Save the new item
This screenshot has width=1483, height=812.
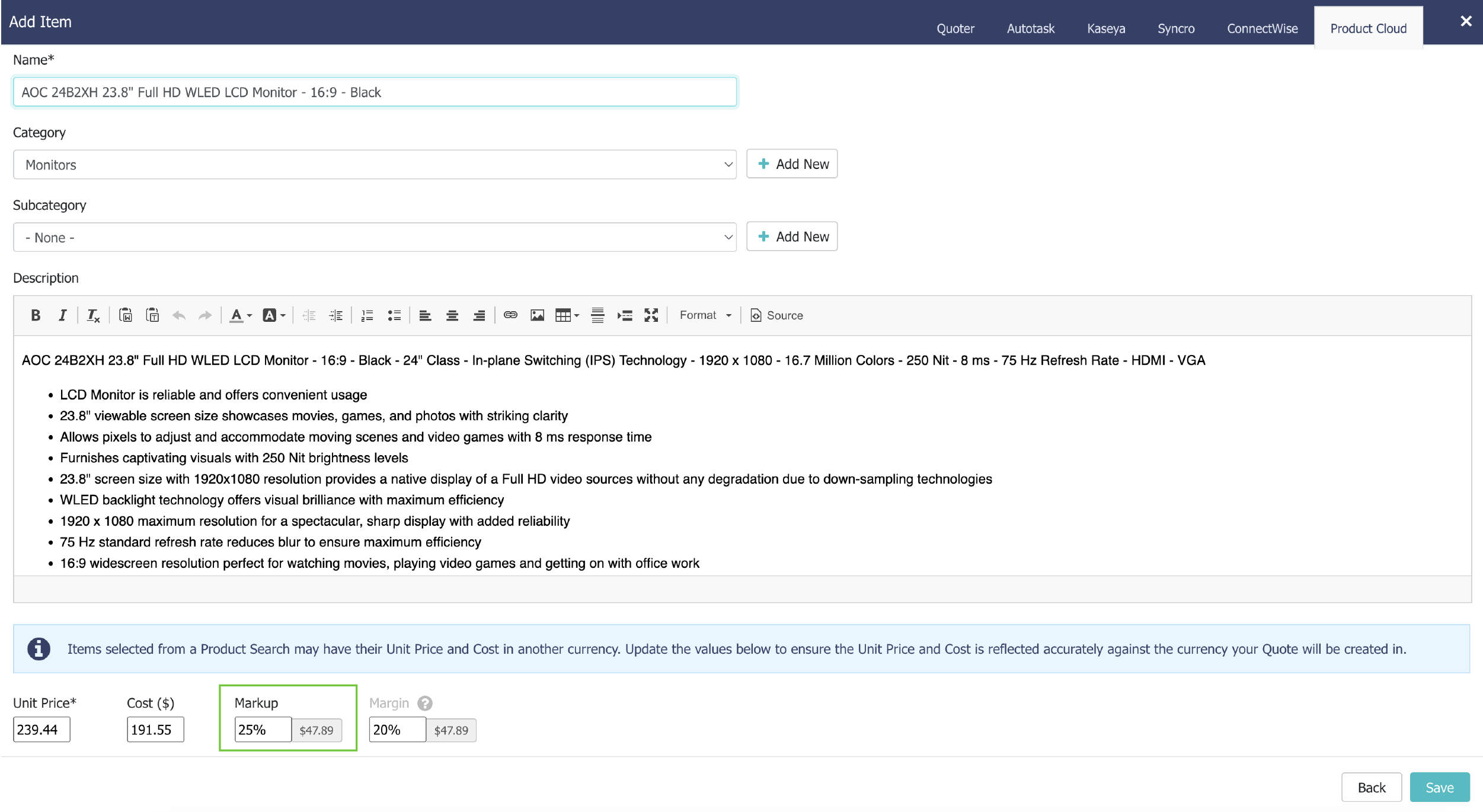point(1440,787)
